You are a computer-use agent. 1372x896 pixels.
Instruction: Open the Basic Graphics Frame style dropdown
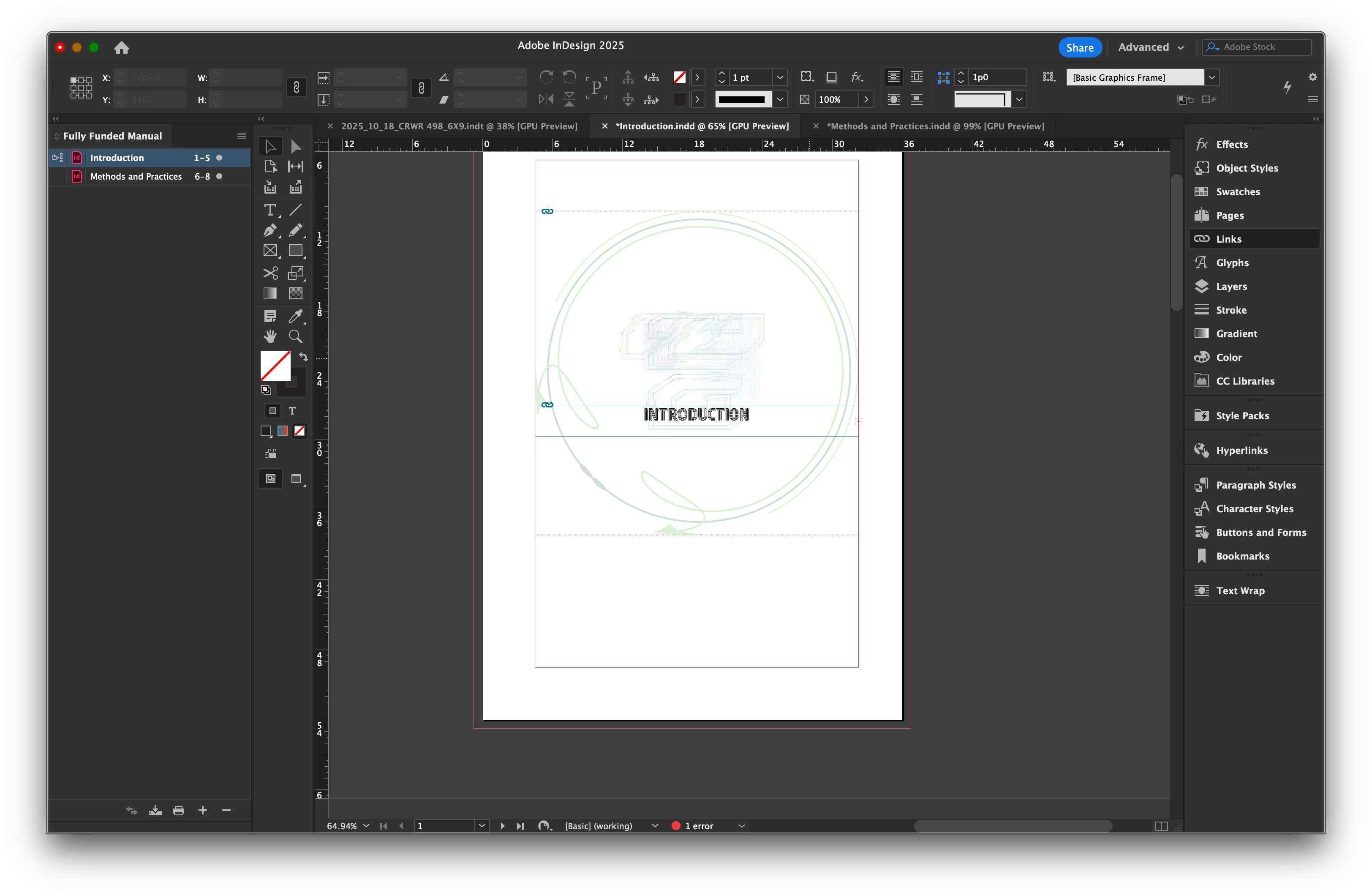point(1212,77)
